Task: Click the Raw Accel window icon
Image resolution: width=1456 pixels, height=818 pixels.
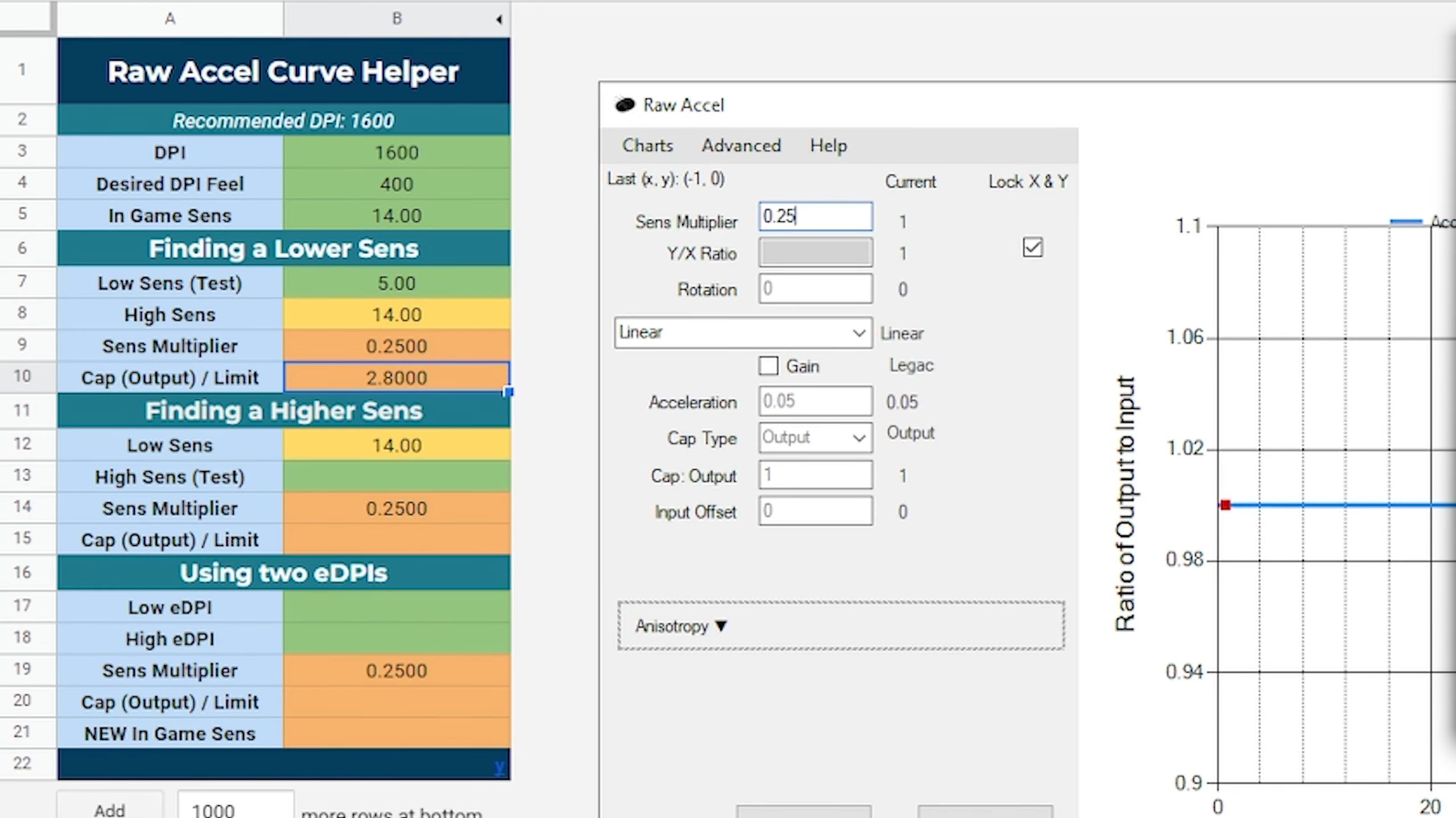Action: coord(625,105)
